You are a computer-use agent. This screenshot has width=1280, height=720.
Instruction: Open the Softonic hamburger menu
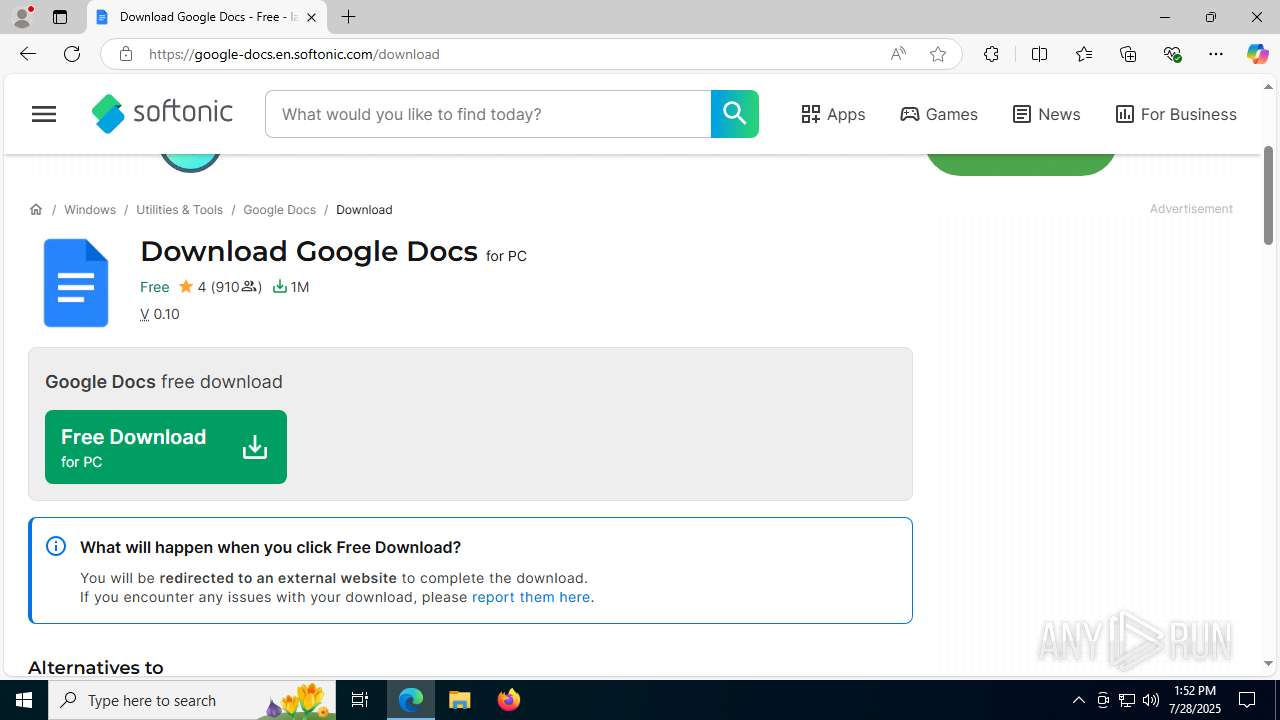[x=44, y=114]
